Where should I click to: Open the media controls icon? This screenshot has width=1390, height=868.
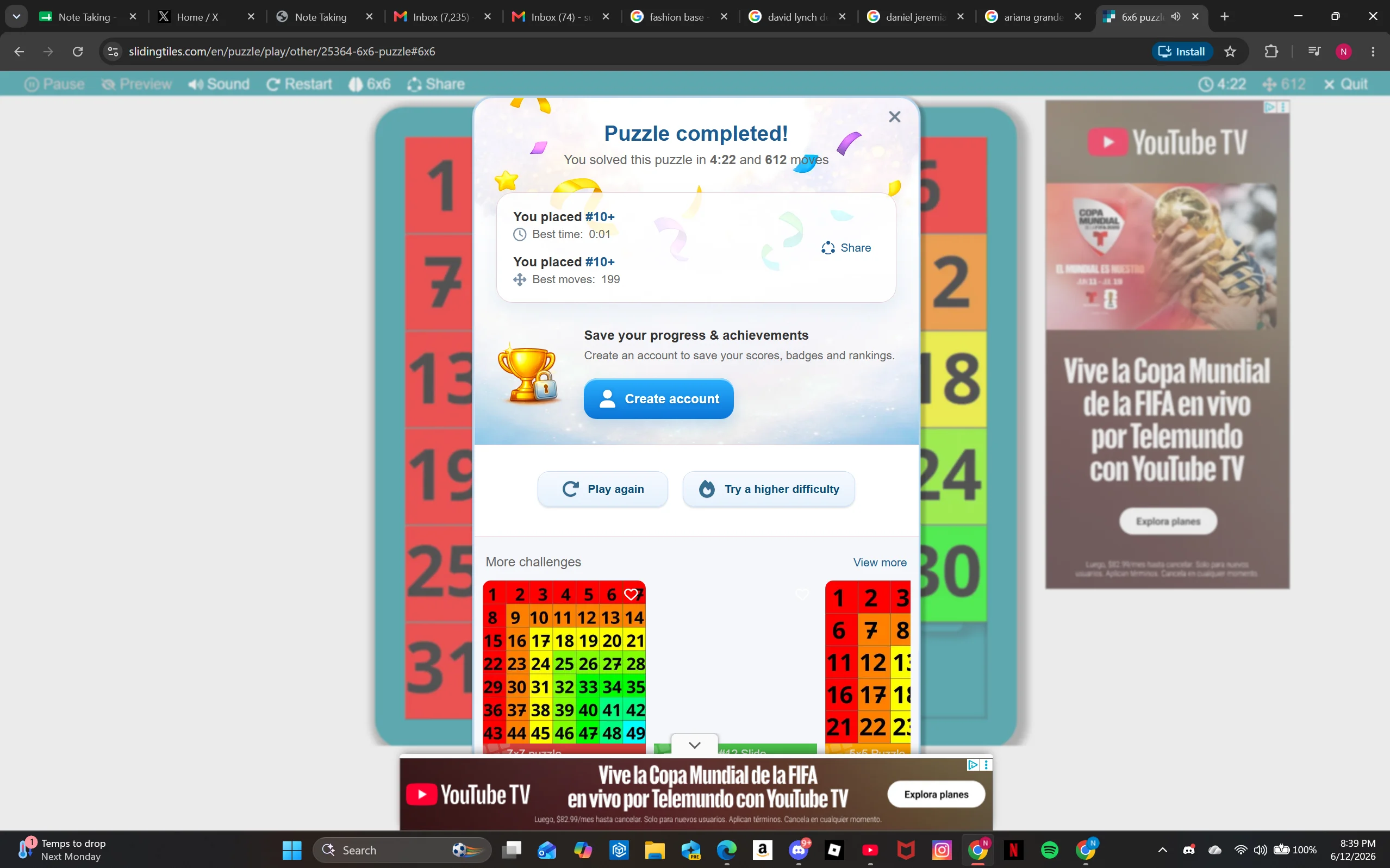click(x=1314, y=52)
